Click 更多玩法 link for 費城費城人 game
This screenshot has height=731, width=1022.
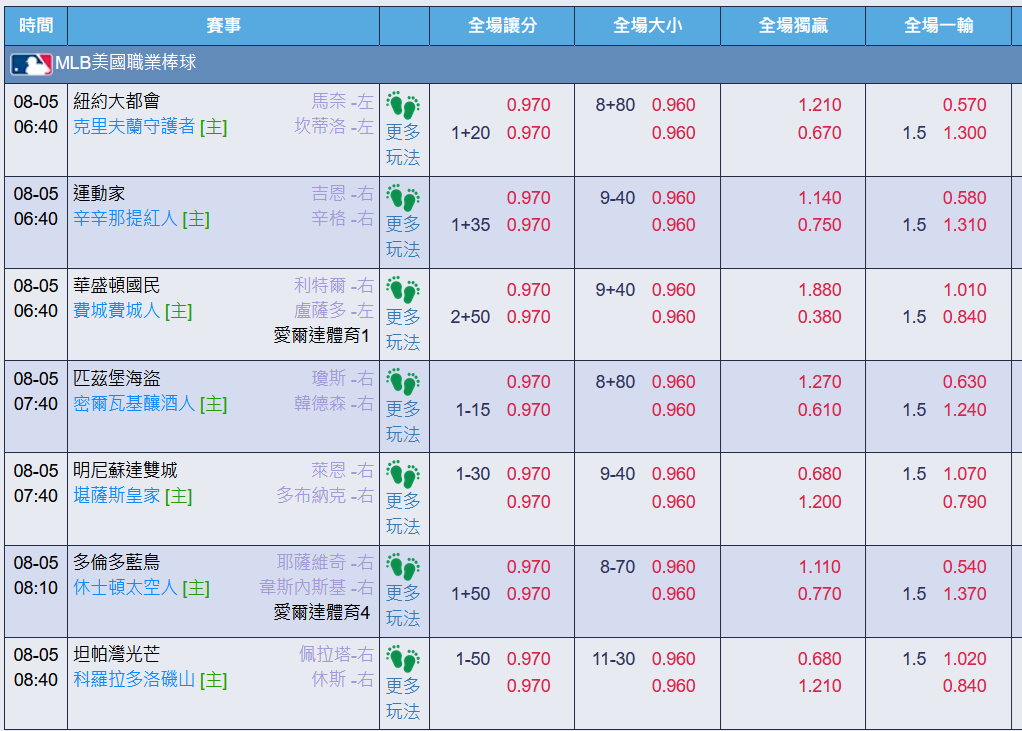point(403,329)
